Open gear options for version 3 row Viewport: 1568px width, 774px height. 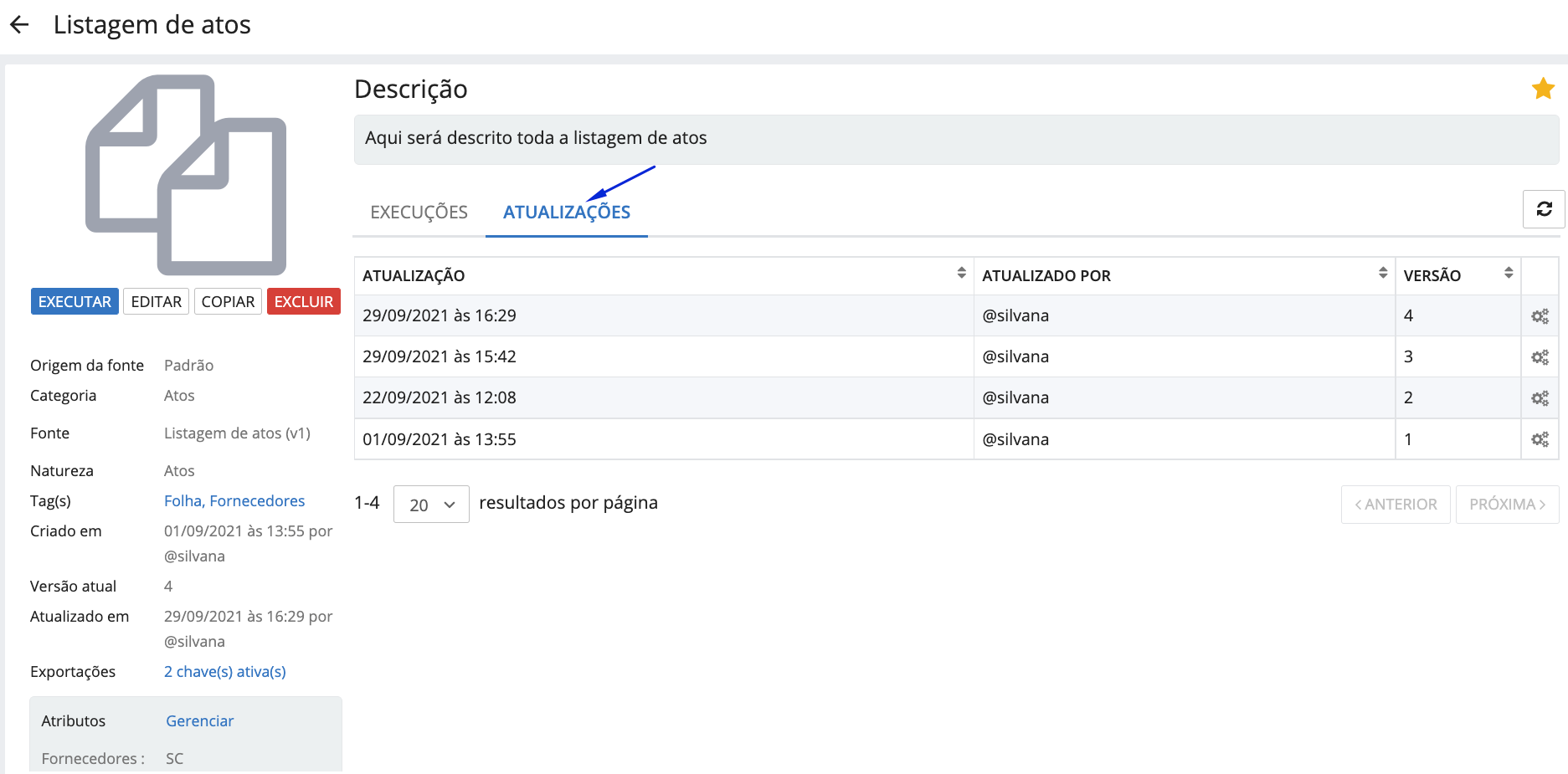coord(1540,357)
